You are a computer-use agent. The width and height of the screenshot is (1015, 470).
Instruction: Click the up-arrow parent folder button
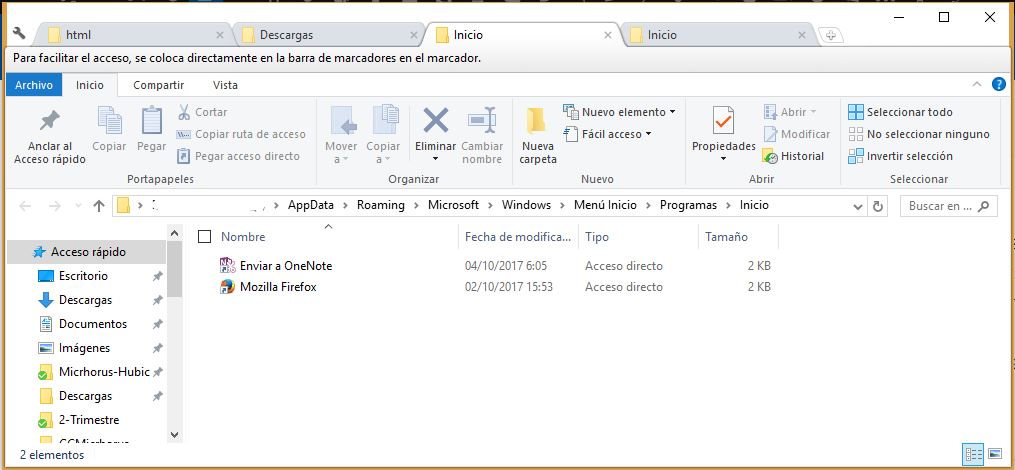click(98, 206)
